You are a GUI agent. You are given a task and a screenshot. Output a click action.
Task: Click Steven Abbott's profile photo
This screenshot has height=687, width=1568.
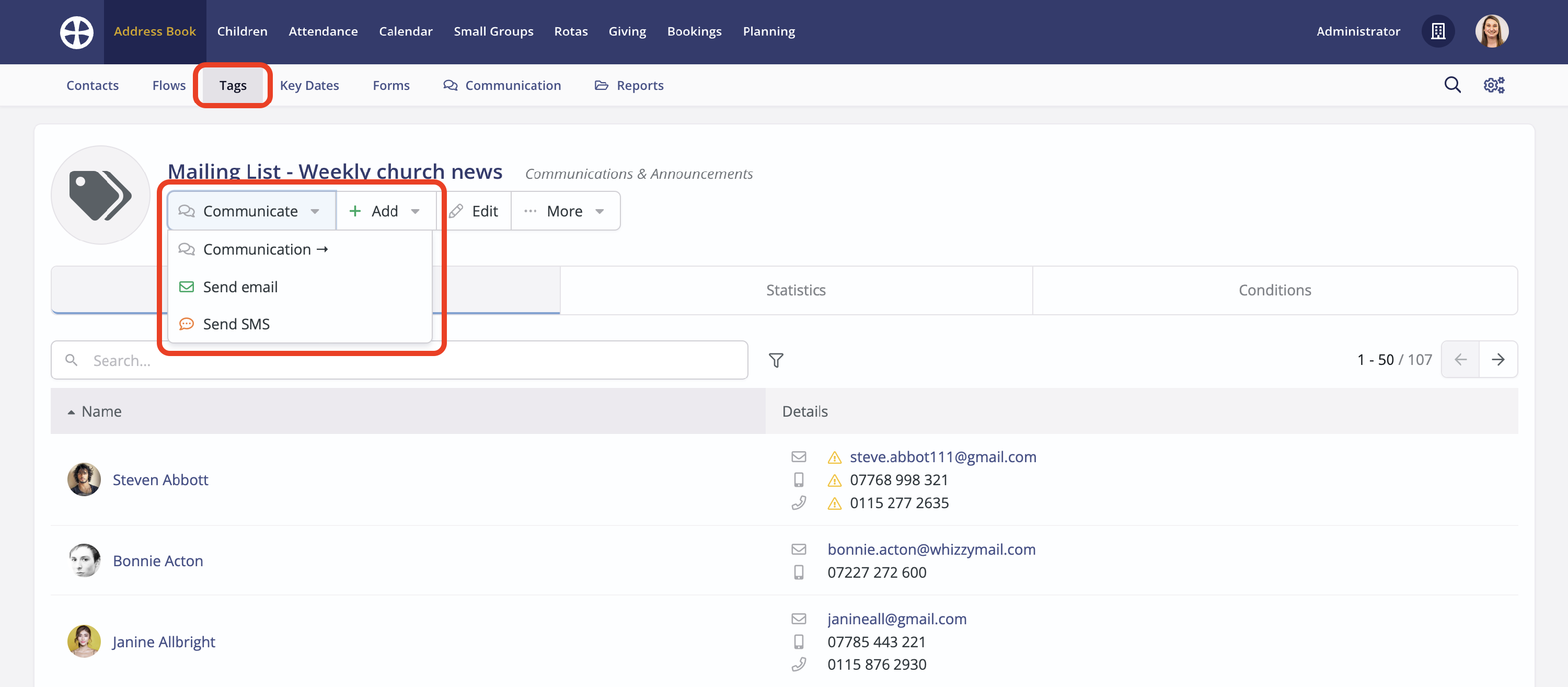(84, 479)
